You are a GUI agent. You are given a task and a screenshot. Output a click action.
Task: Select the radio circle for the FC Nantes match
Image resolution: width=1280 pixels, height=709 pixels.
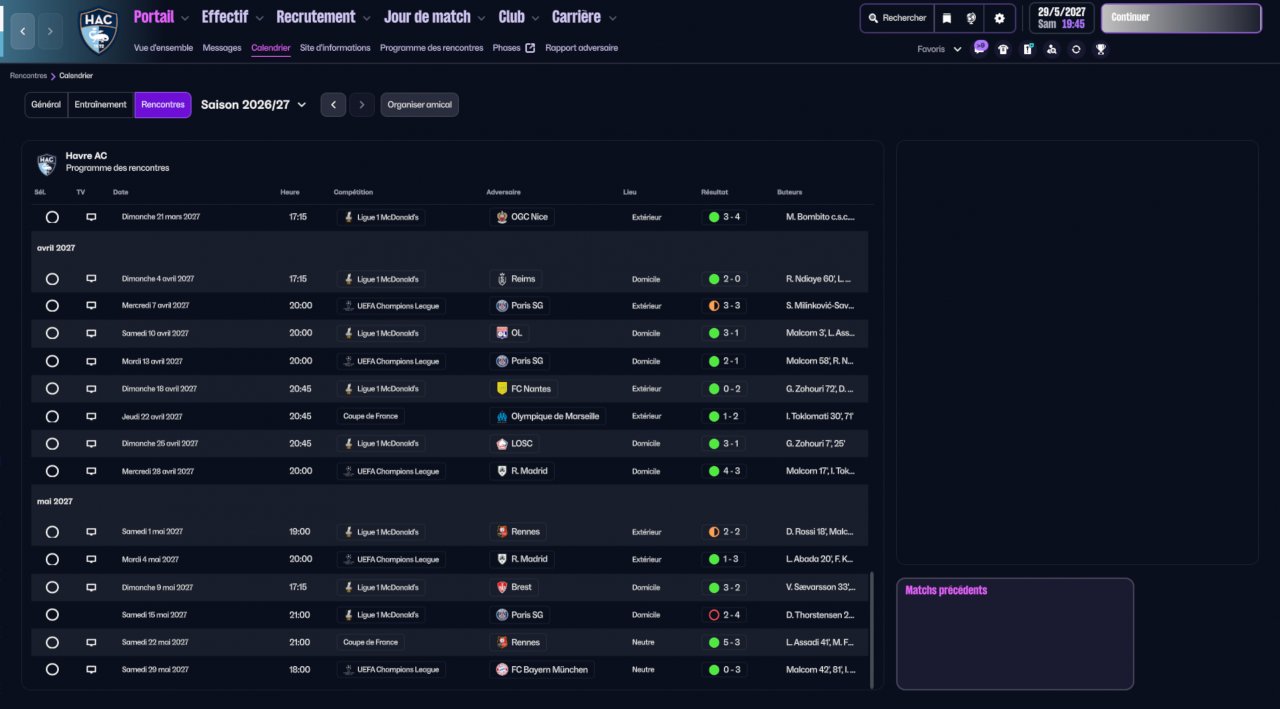[x=52, y=389]
